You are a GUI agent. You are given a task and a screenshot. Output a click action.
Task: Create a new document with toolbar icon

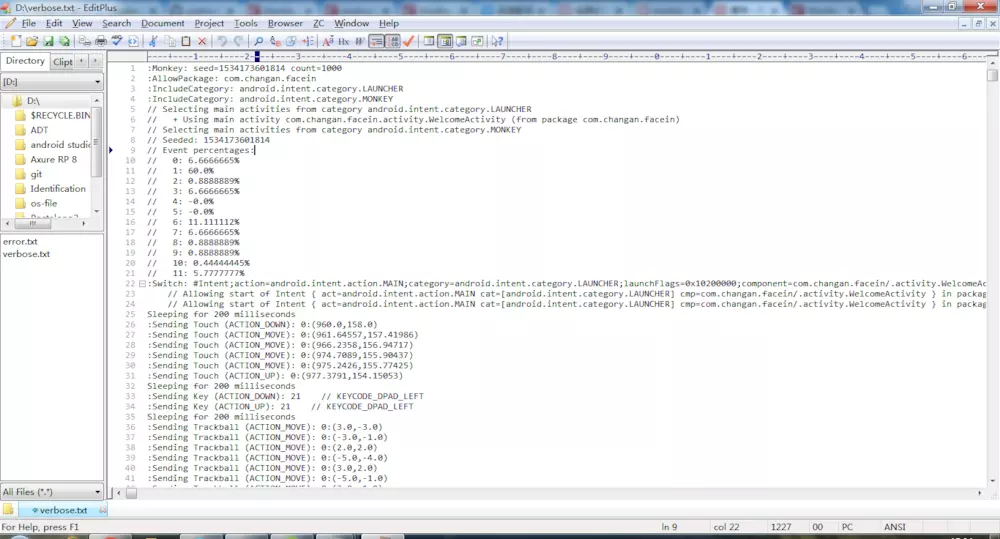point(16,41)
